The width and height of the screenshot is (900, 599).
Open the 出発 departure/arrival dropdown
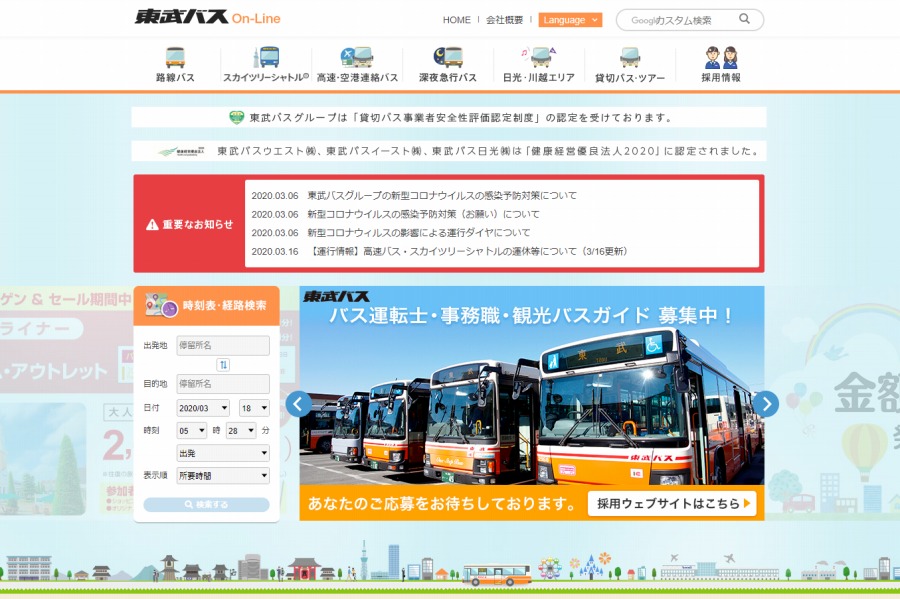click(x=223, y=453)
